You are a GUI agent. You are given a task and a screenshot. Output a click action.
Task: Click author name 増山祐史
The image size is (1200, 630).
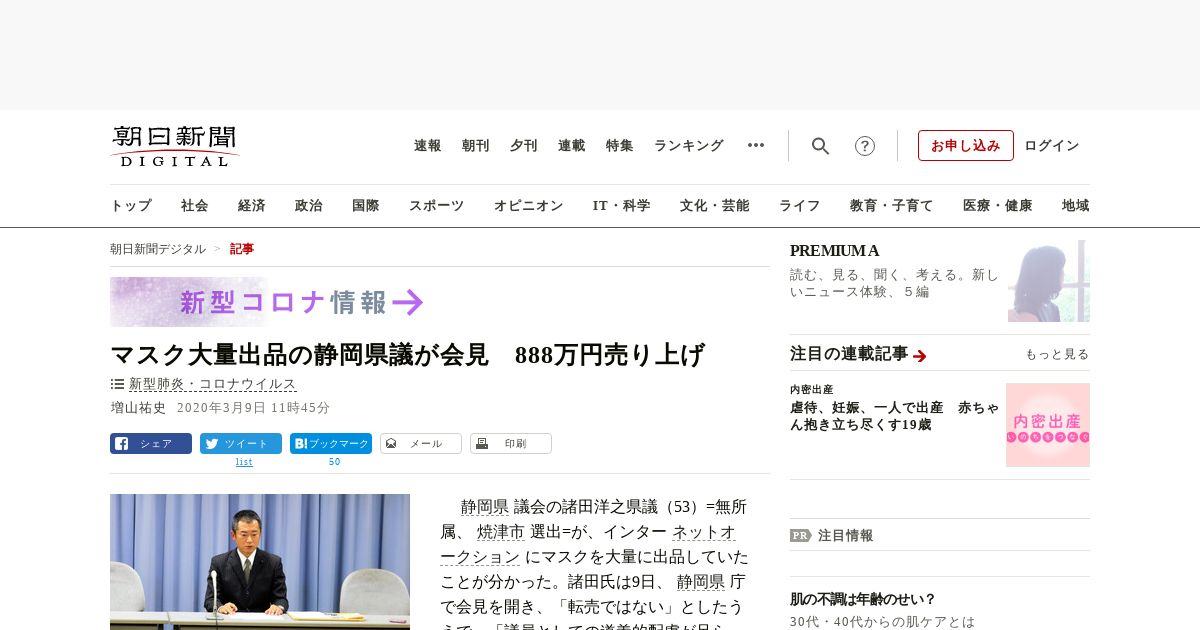(138, 408)
